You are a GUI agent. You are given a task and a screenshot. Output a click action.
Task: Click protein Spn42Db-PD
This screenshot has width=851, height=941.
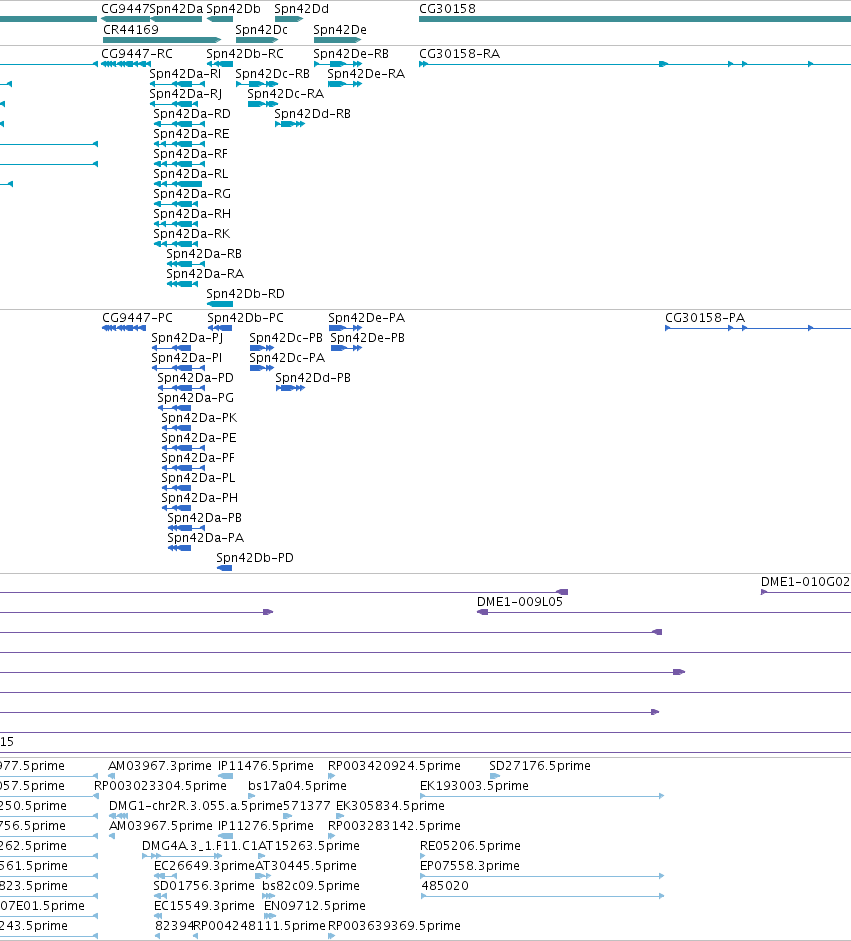coord(255,558)
